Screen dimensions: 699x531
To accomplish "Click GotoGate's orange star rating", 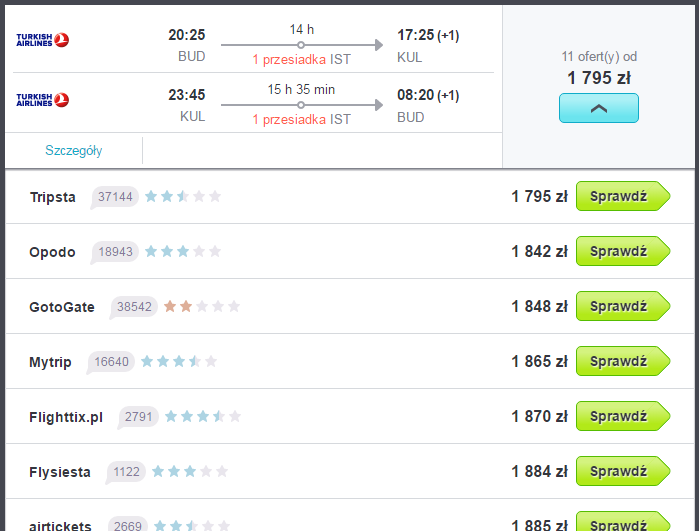I will point(202,306).
